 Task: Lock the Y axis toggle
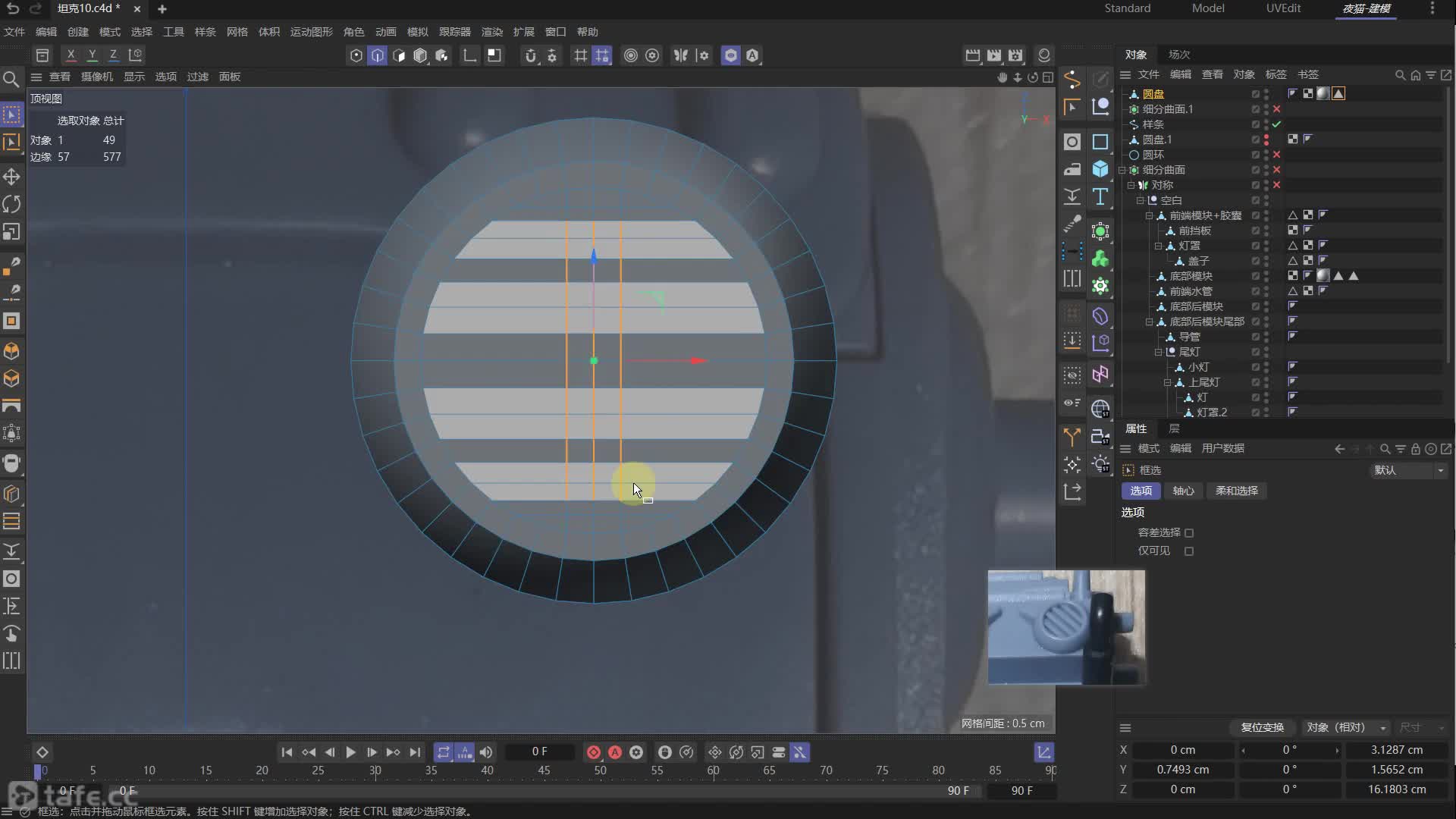92,55
